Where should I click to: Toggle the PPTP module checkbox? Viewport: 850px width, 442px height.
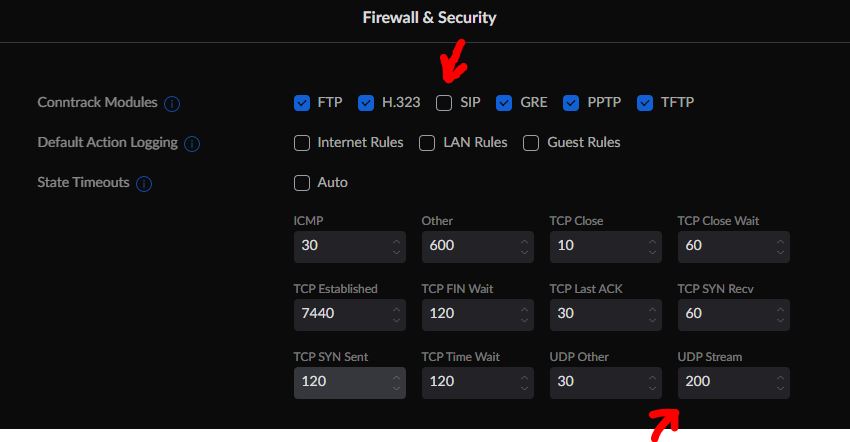572,102
